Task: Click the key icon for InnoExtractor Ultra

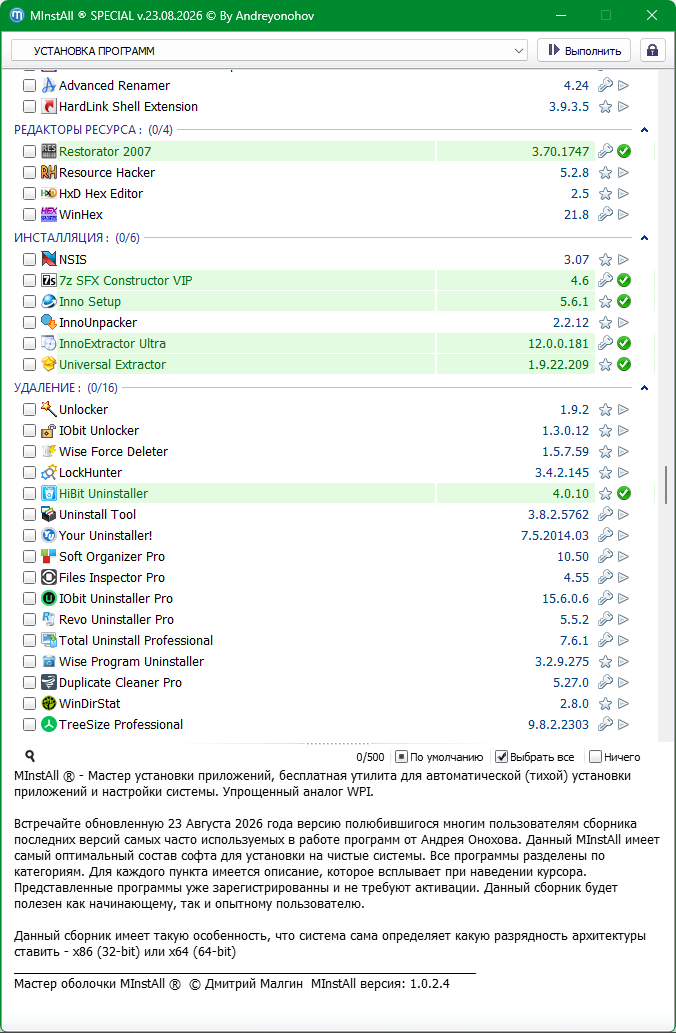Action: pos(605,343)
